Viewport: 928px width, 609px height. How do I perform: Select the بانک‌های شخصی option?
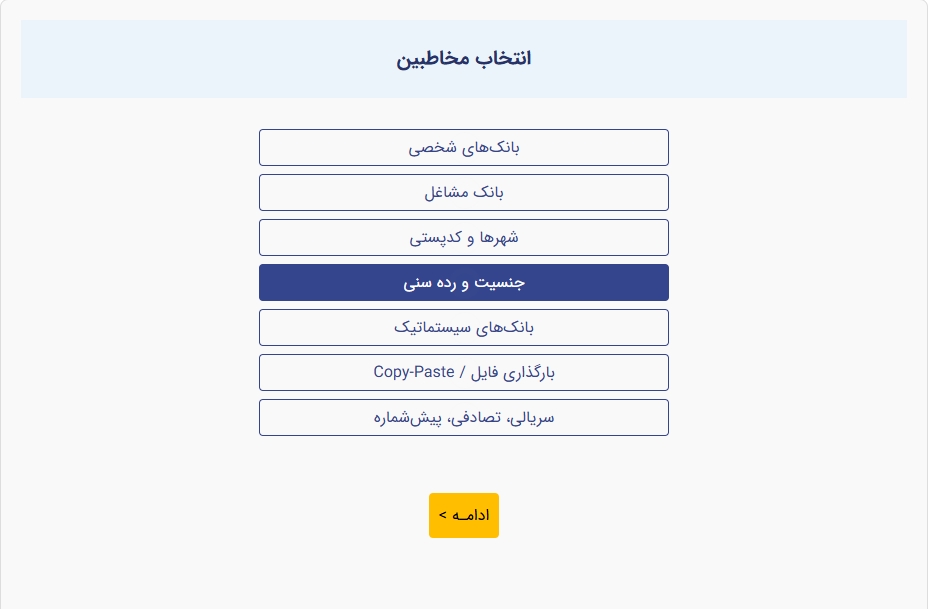(463, 147)
